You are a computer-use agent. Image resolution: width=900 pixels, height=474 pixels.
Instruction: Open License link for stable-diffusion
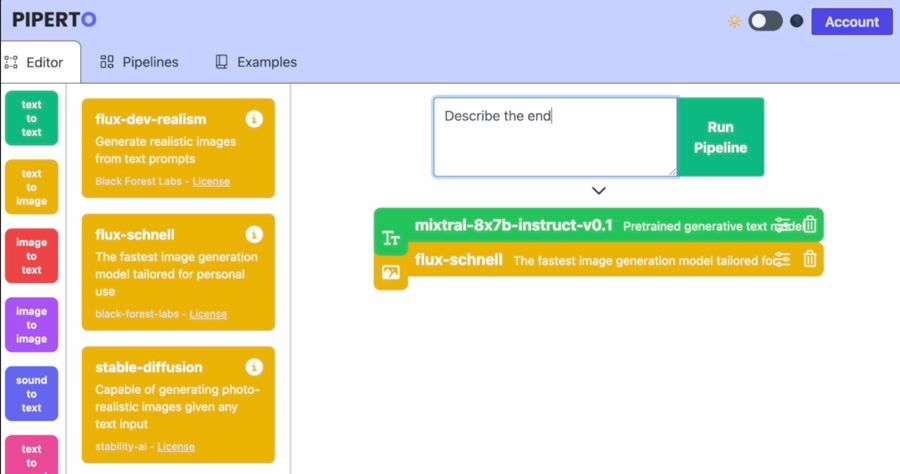coord(176,446)
